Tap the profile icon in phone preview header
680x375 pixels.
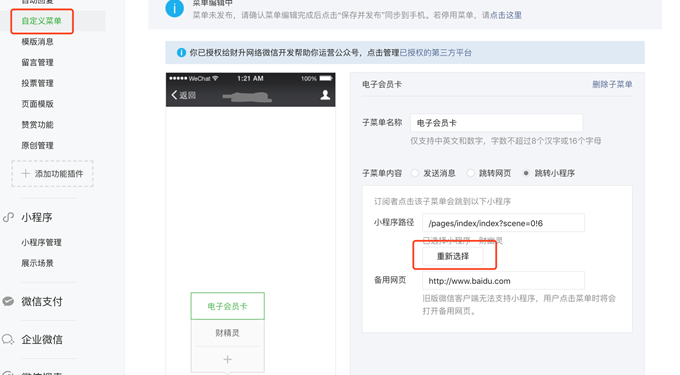pyautogui.click(x=325, y=95)
